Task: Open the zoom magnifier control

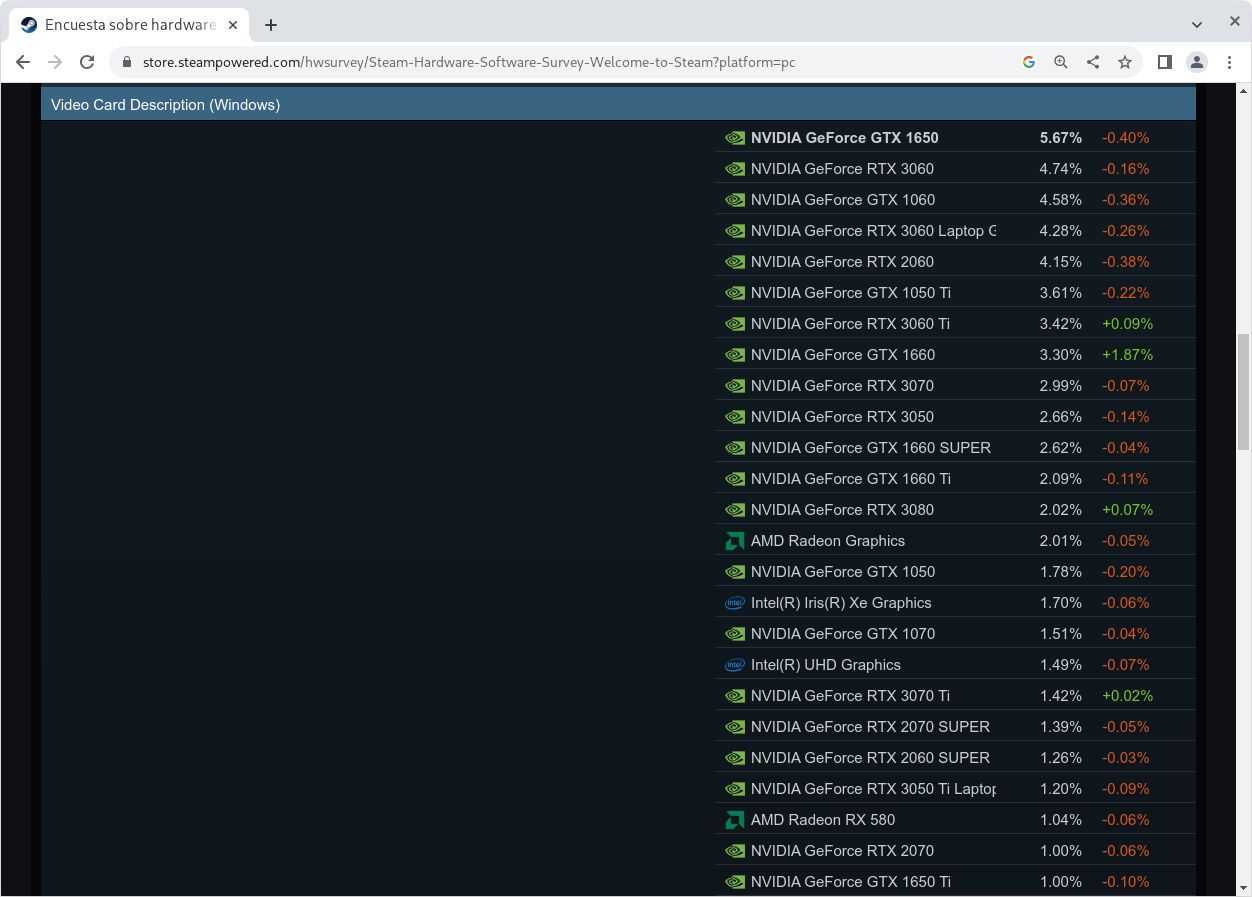Action: tap(1061, 62)
